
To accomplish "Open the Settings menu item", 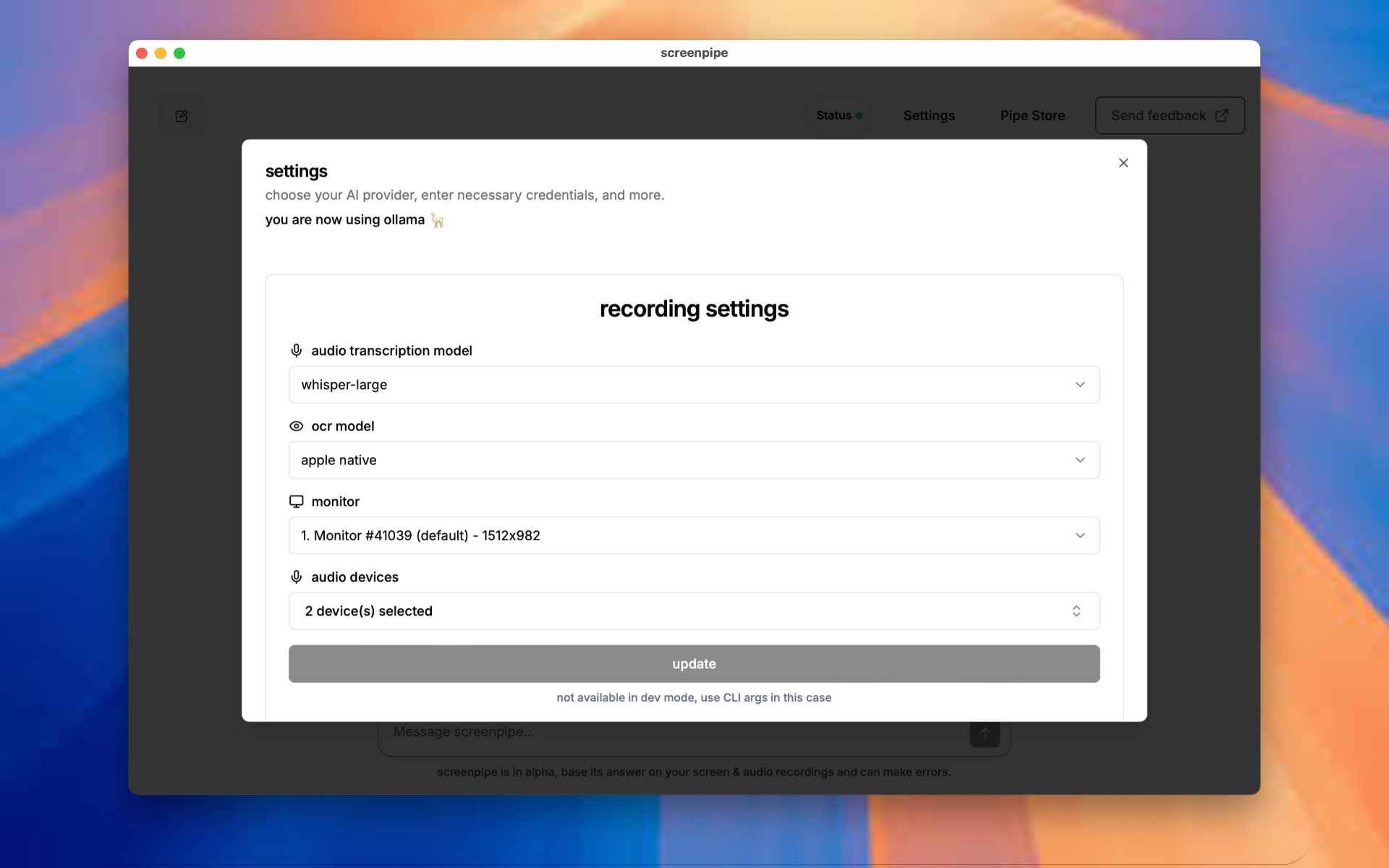I will [x=929, y=116].
